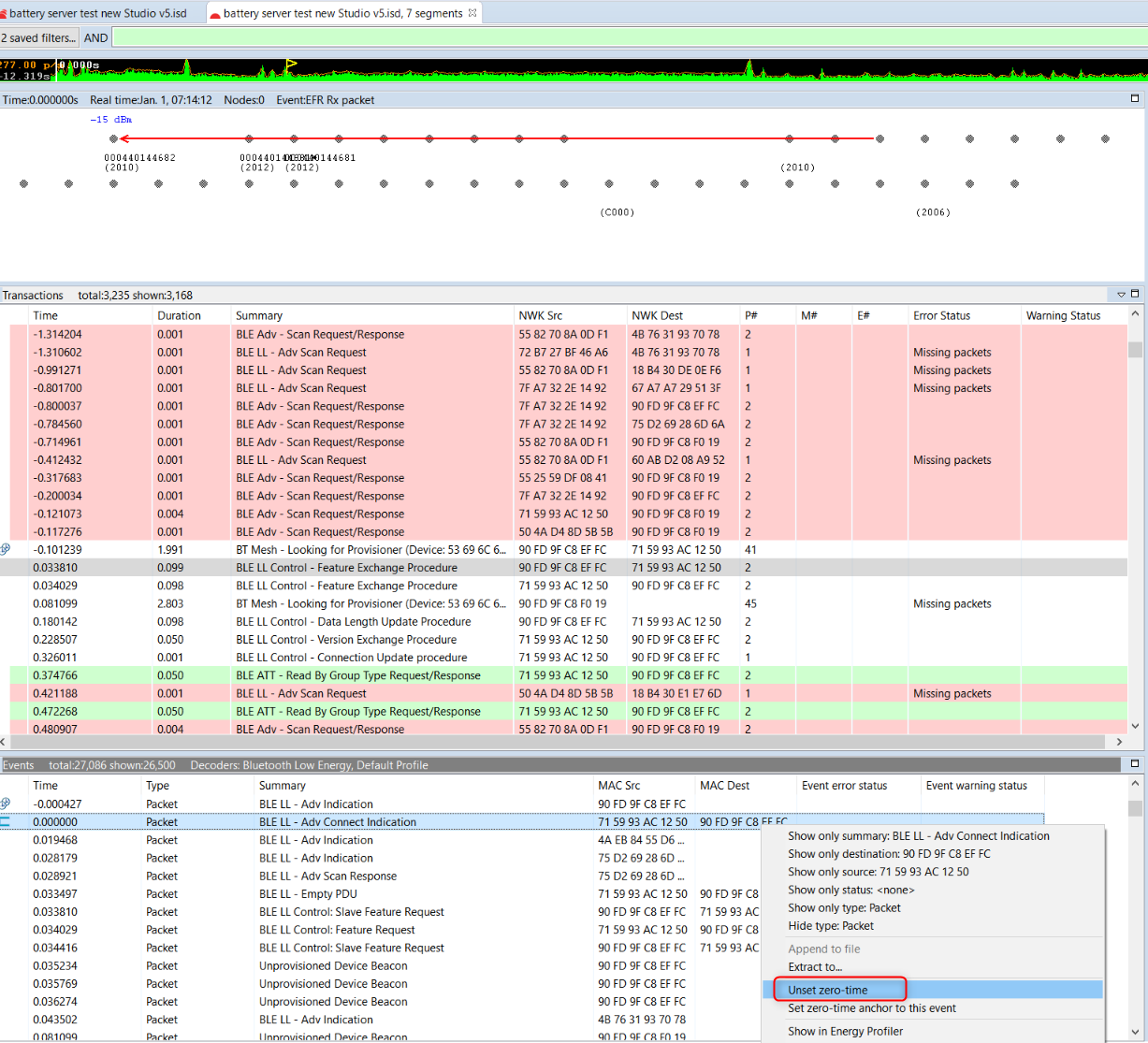
Task: Maximize the Transactions panel
Action: (1135, 294)
